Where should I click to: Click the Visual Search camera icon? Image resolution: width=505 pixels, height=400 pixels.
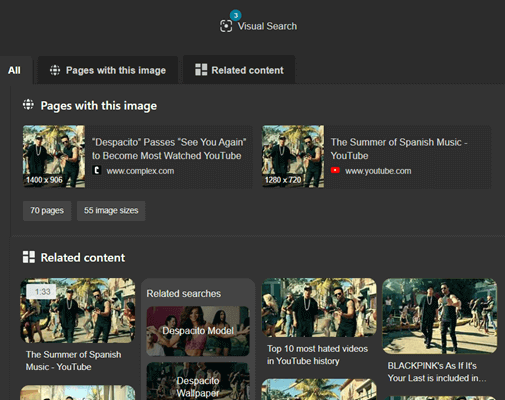[226, 26]
